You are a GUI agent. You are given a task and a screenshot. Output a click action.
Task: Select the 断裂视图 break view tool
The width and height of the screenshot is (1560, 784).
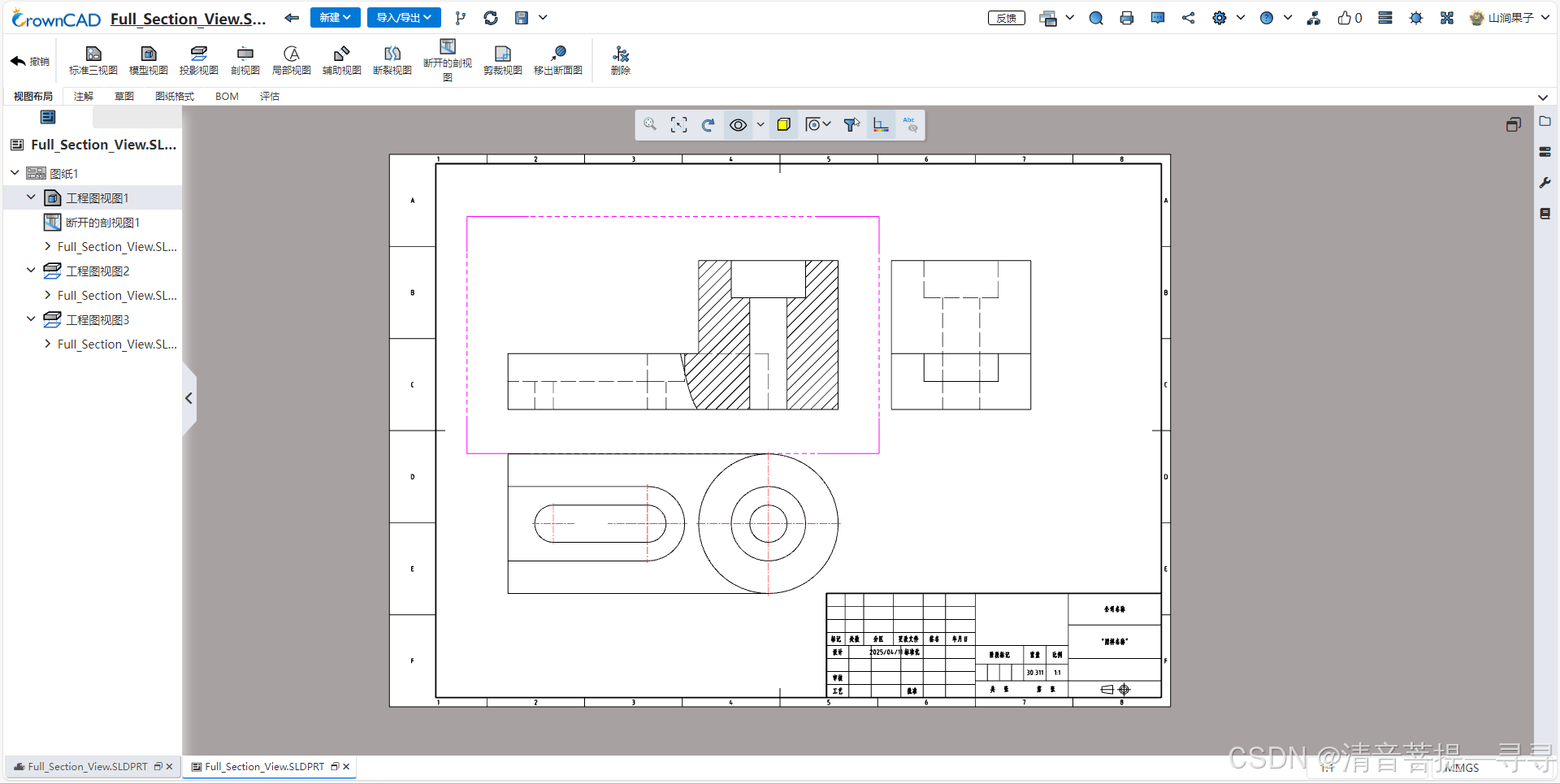(392, 61)
